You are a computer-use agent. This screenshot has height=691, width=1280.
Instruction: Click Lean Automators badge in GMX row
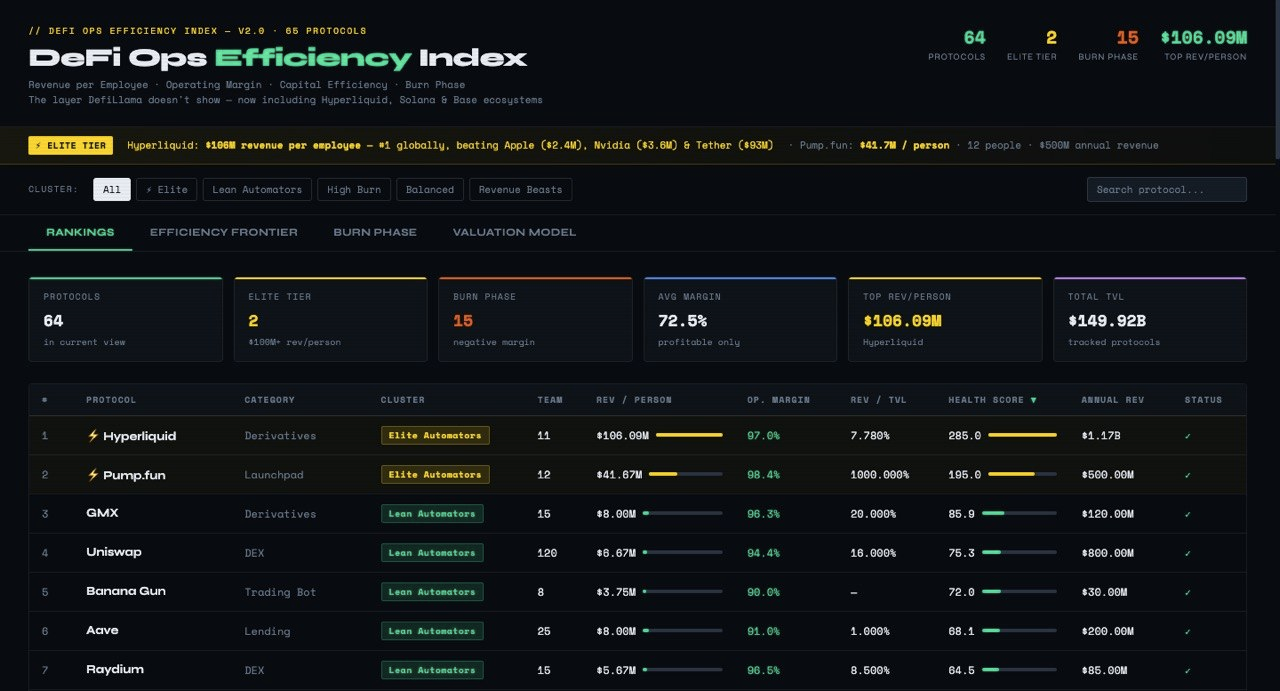432,513
